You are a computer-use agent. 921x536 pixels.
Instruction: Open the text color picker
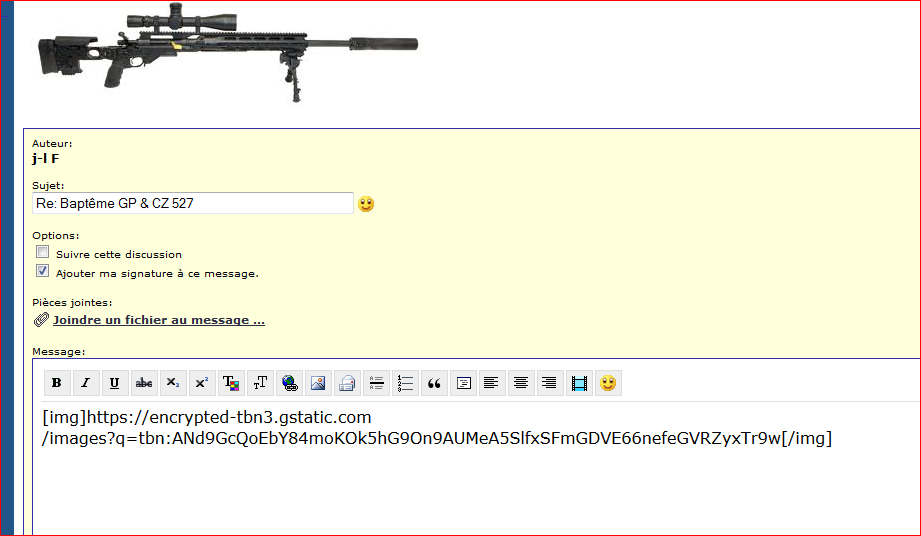231,383
